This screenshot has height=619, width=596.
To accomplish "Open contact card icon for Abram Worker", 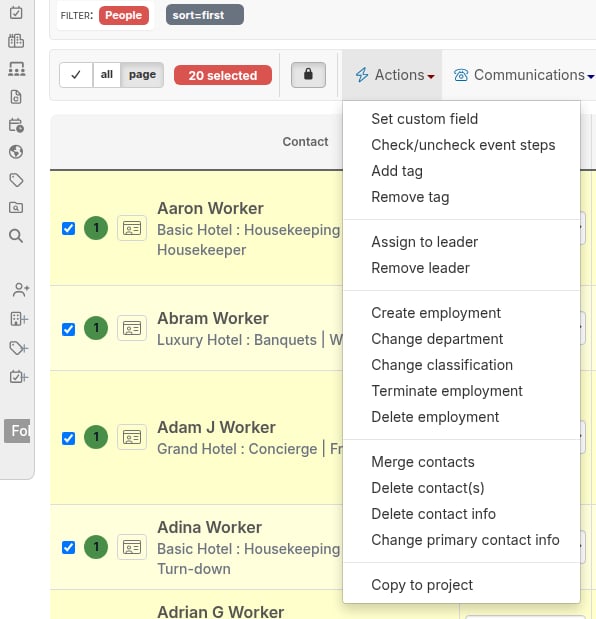I will [x=132, y=328].
